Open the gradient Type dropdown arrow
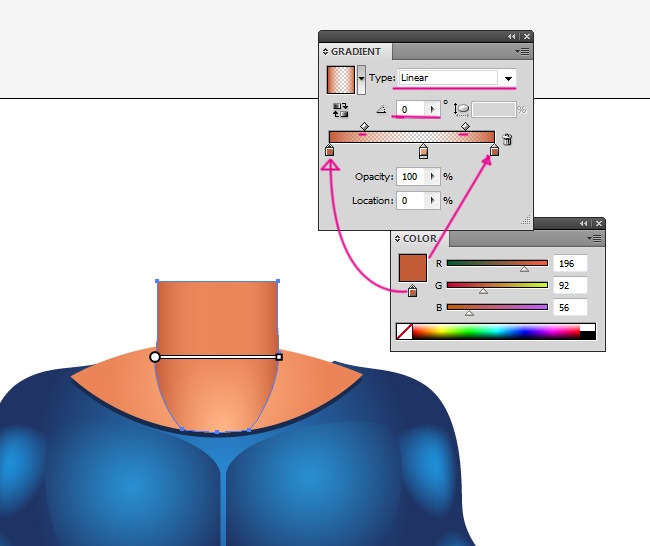Image resolution: width=650 pixels, height=546 pixels. tap(508, 78)
